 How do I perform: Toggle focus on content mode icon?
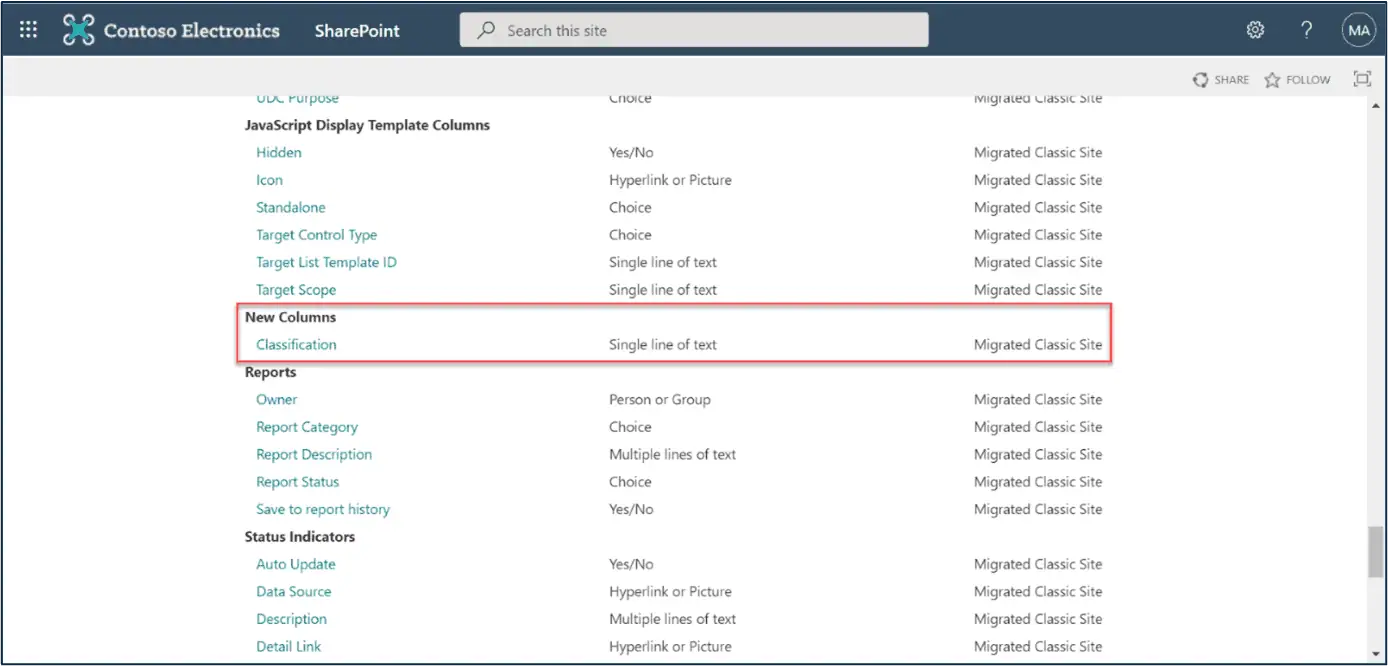1362,79
